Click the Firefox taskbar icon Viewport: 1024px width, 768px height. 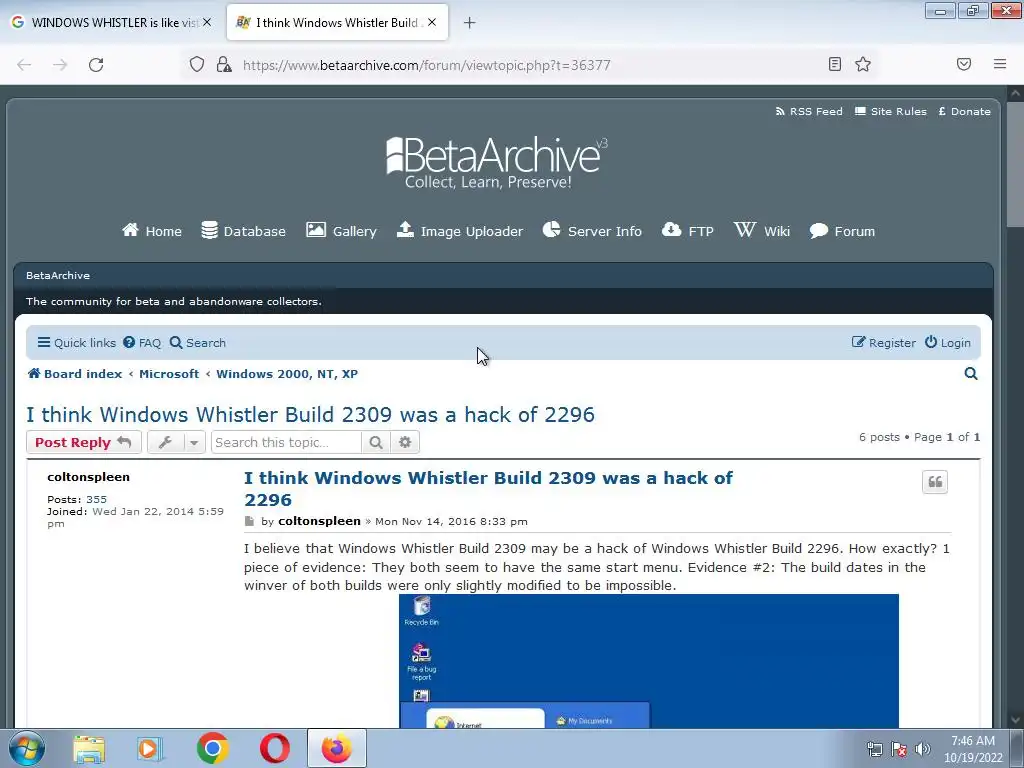337,748
